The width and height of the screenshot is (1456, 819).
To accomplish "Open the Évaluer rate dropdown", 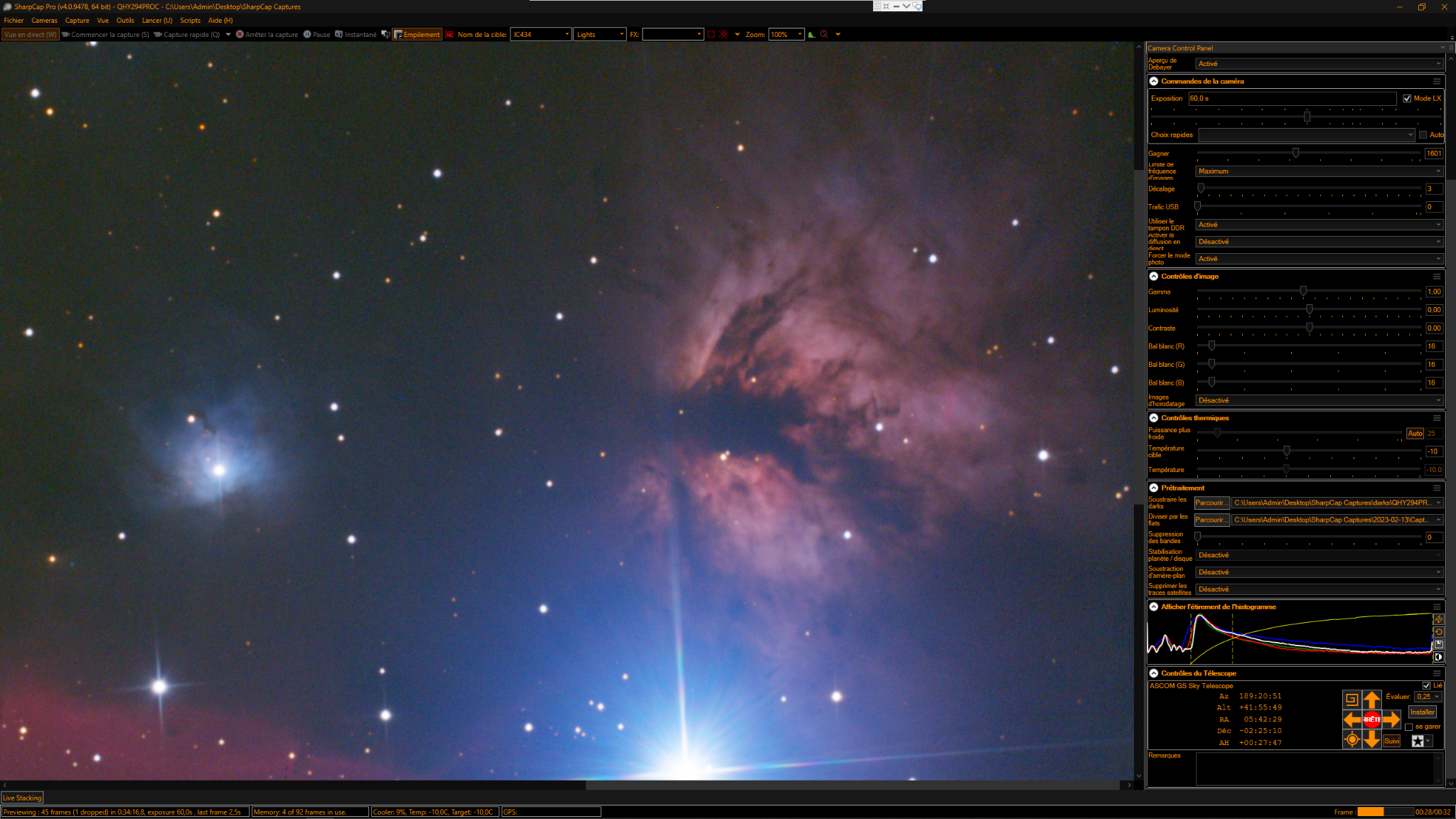I will [x=1428, y=697].
